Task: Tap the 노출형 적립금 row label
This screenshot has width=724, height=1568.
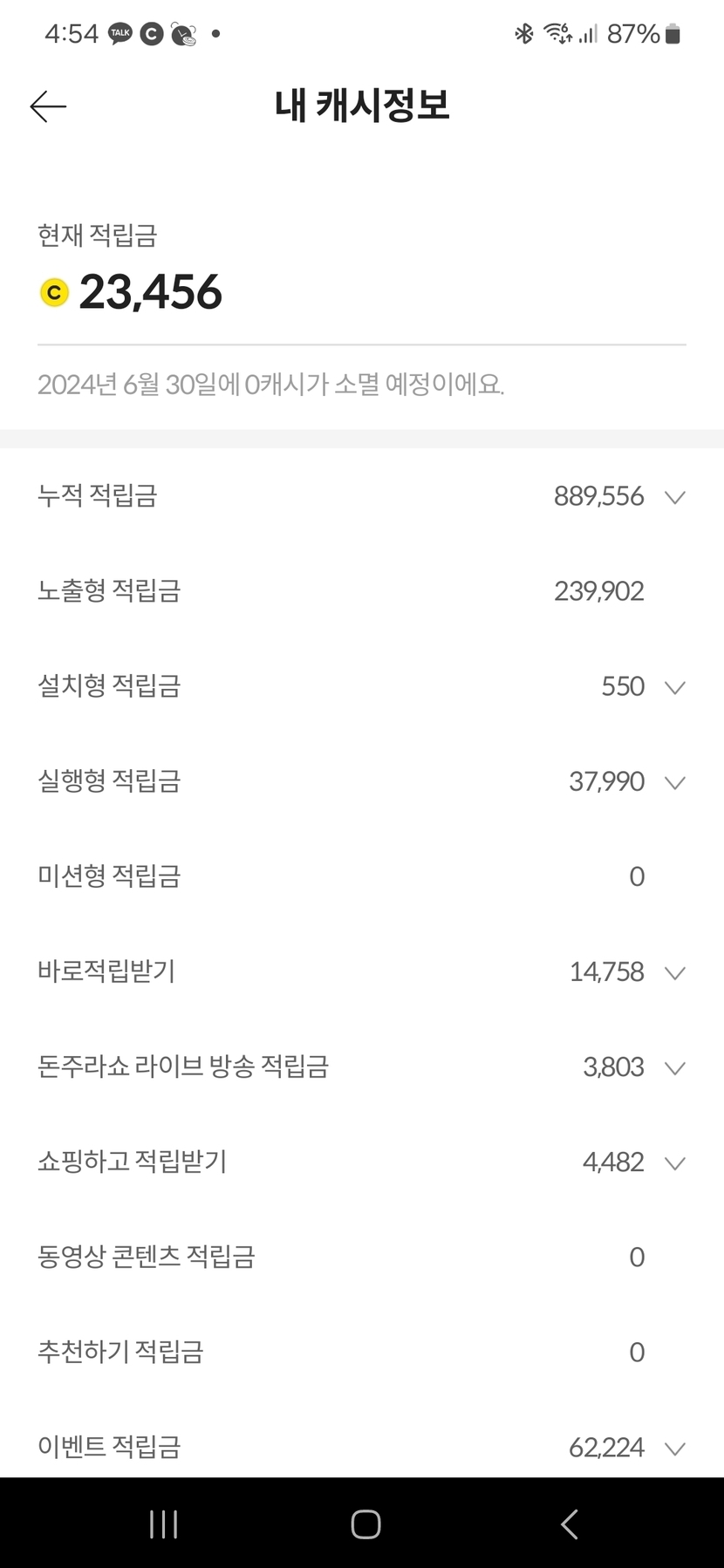Action: click(x=109, y=591)
